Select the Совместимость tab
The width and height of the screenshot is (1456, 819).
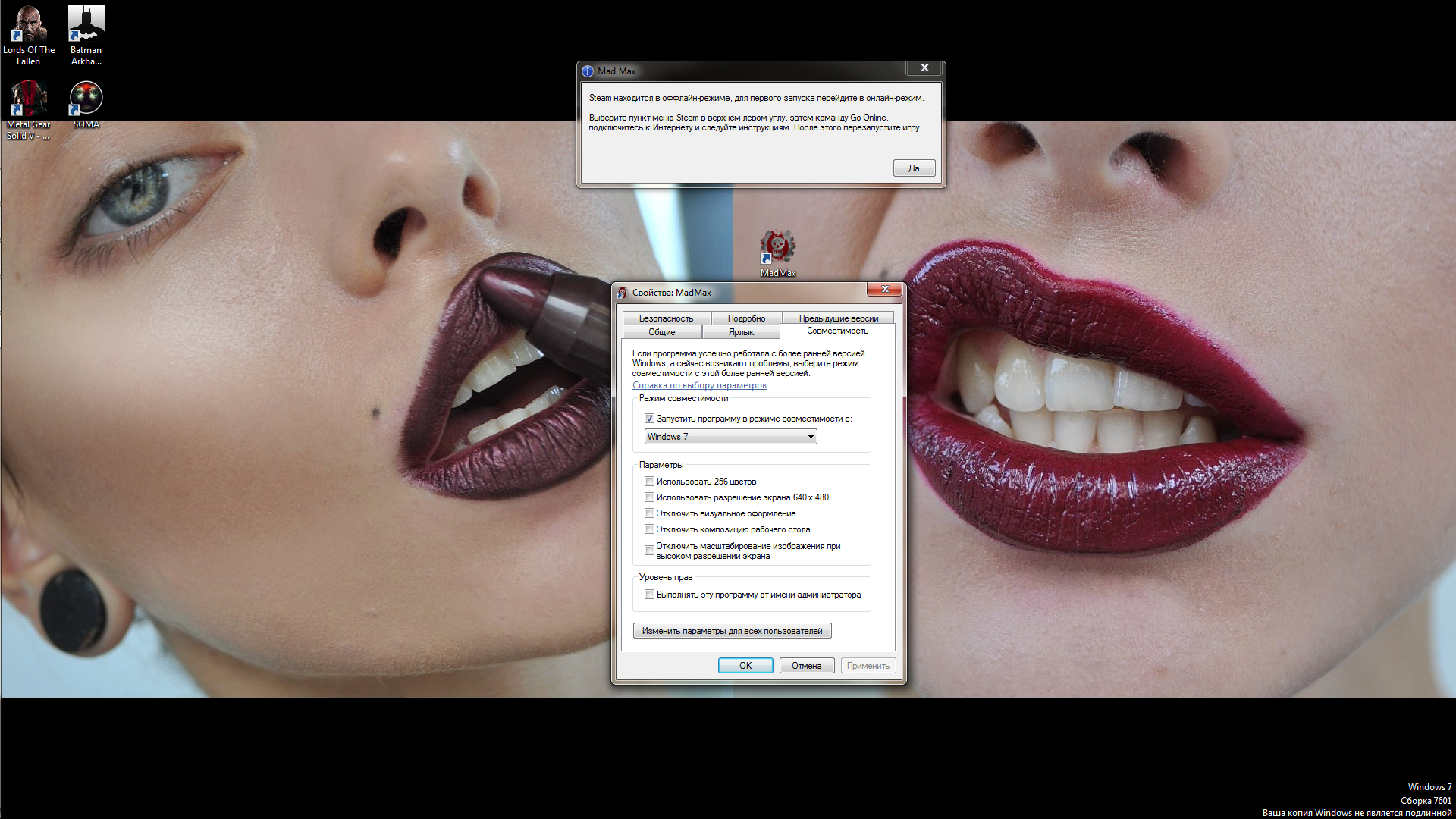click(x=838, y=331)
